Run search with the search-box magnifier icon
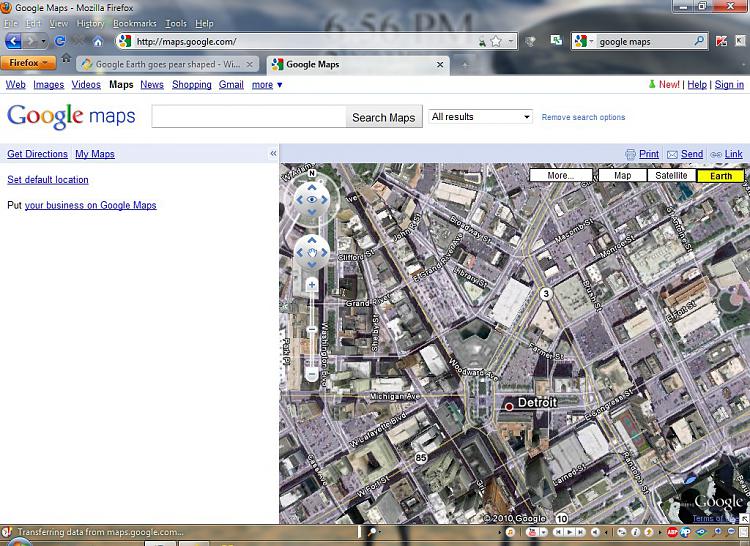750x546 pixels. click(x=699, y=41)
